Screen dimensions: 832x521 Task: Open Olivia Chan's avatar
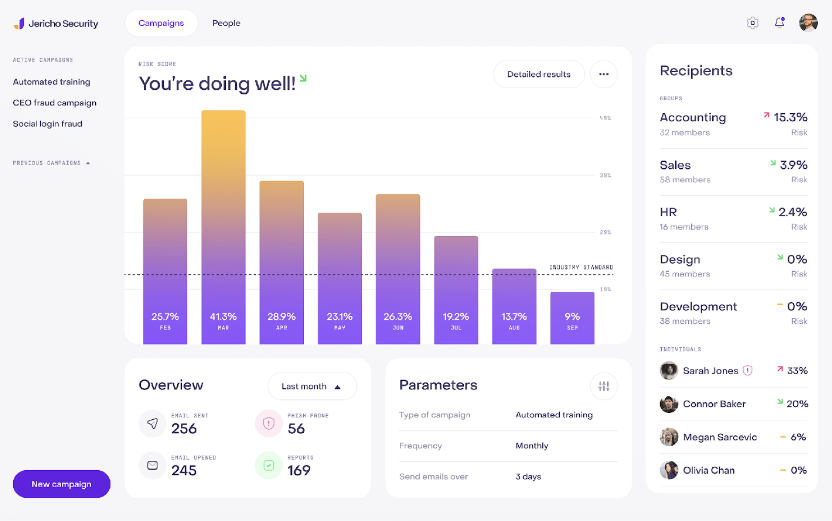669,470
